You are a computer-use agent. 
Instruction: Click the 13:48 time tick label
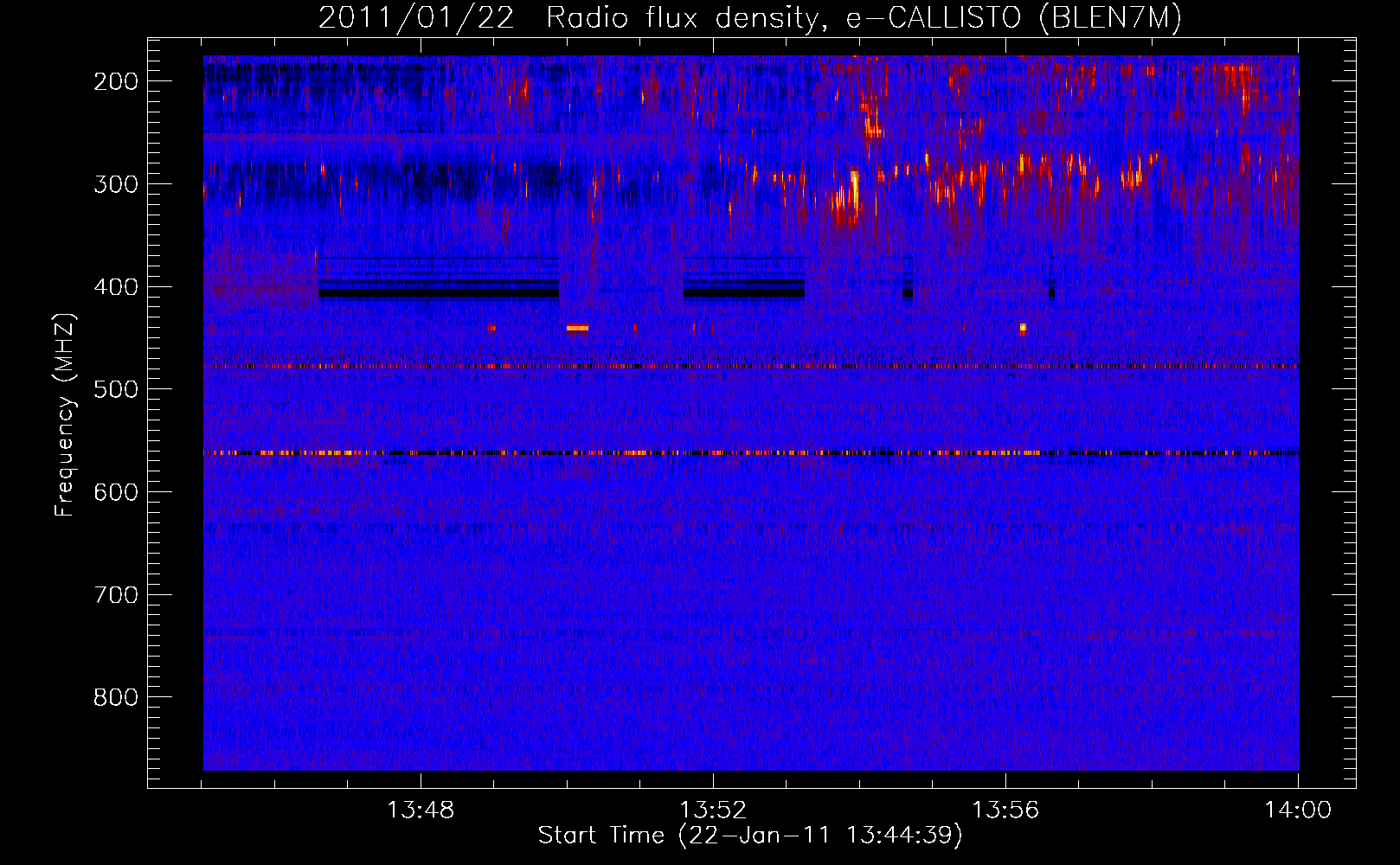421,811
